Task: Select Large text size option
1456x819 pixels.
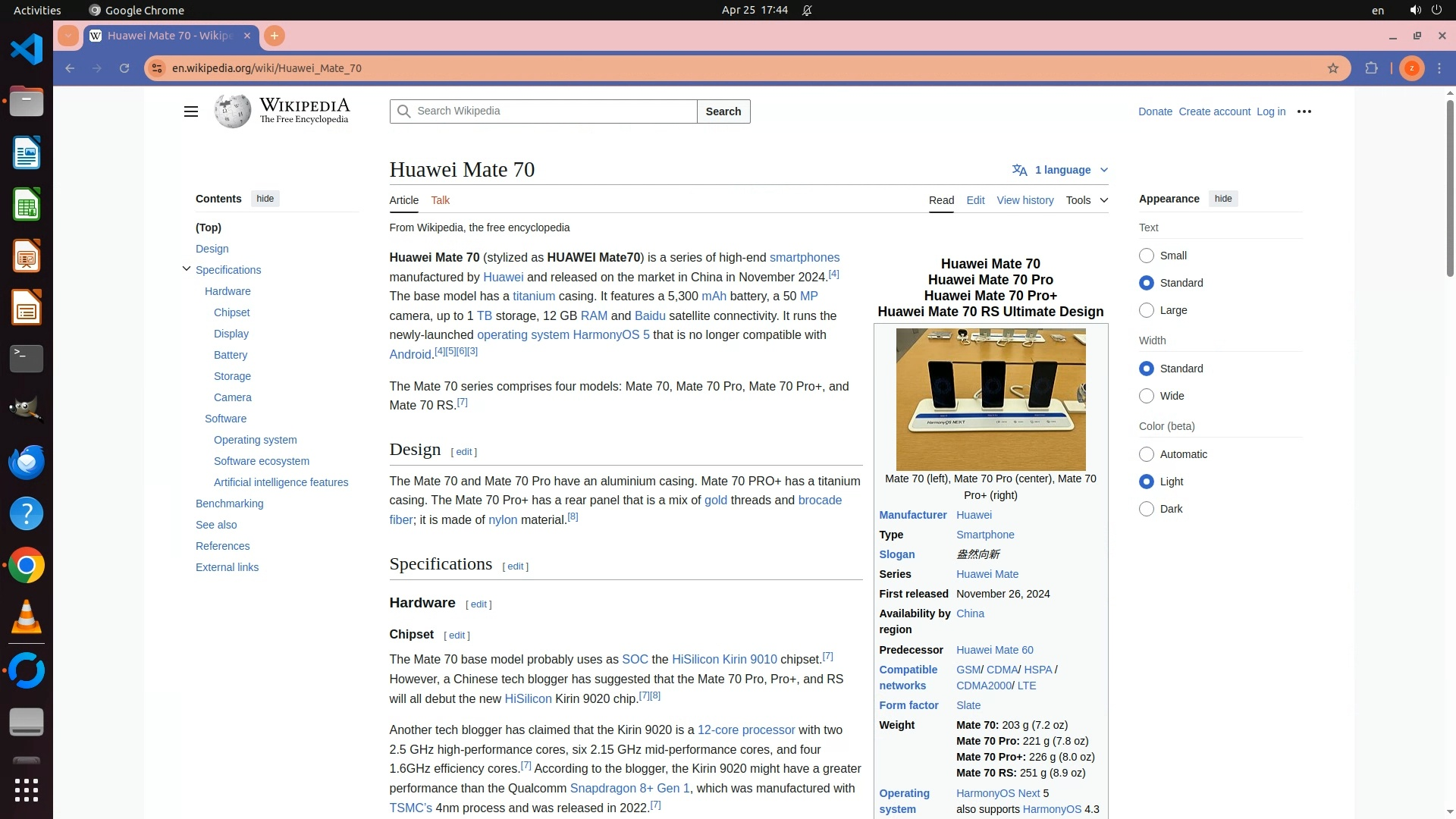Action: point(1147,310)
